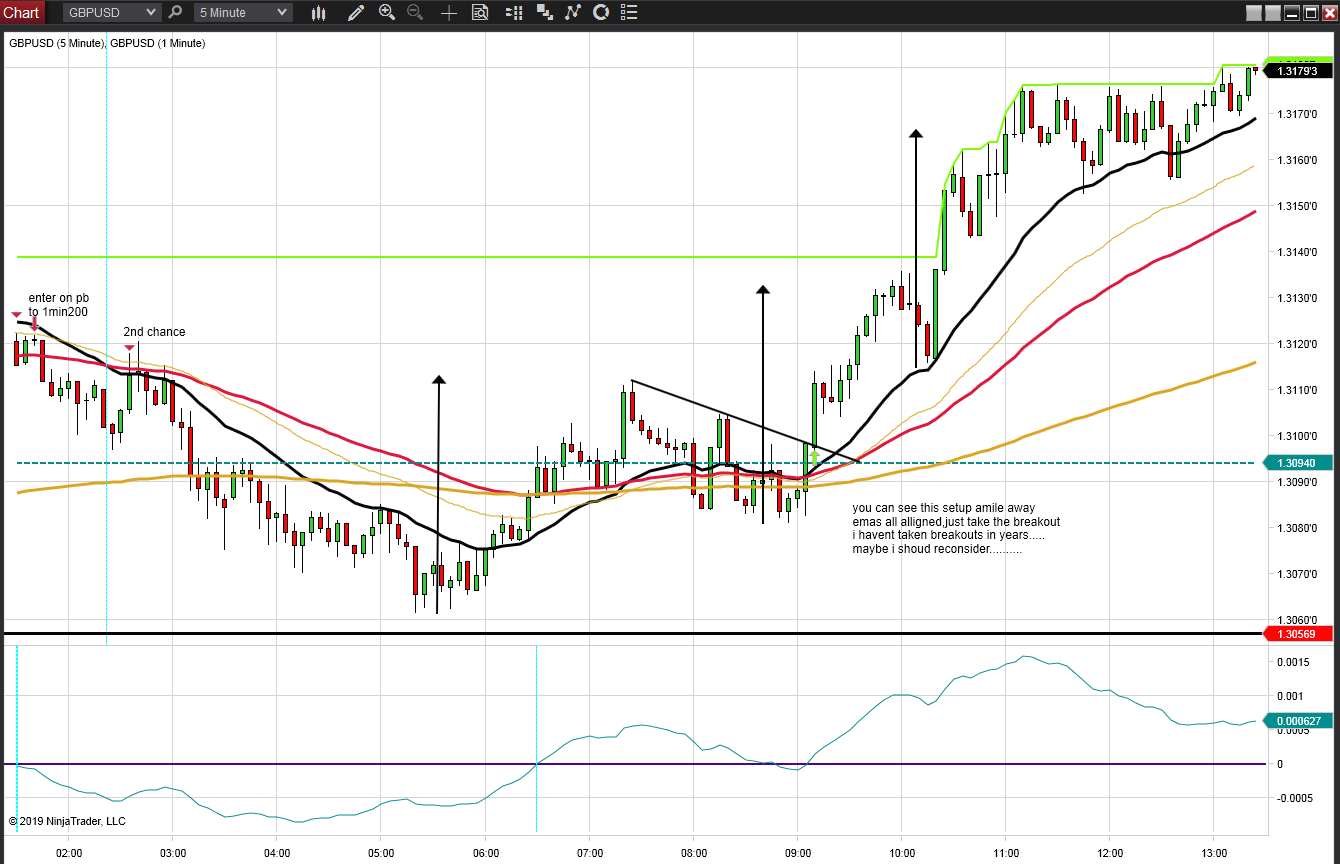1340x864 pixels.
Task: Open chart Properties list icon
Action: [630, 13]
